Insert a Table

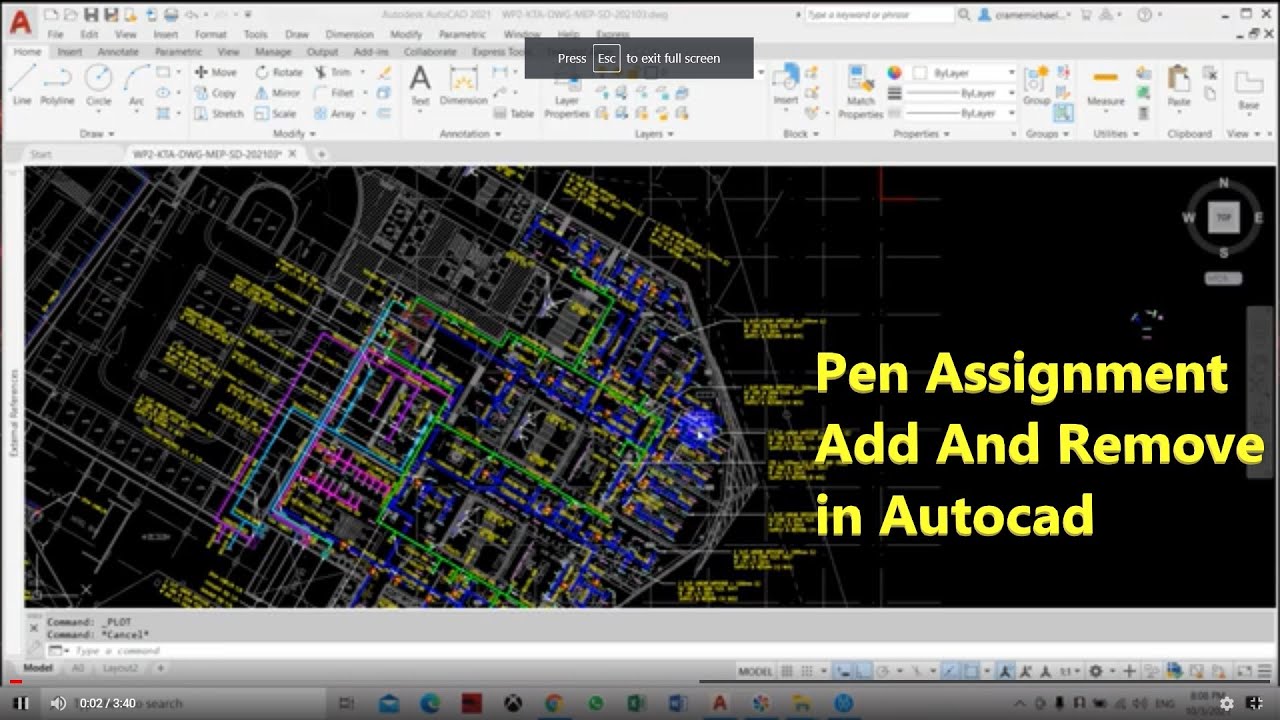514,114
